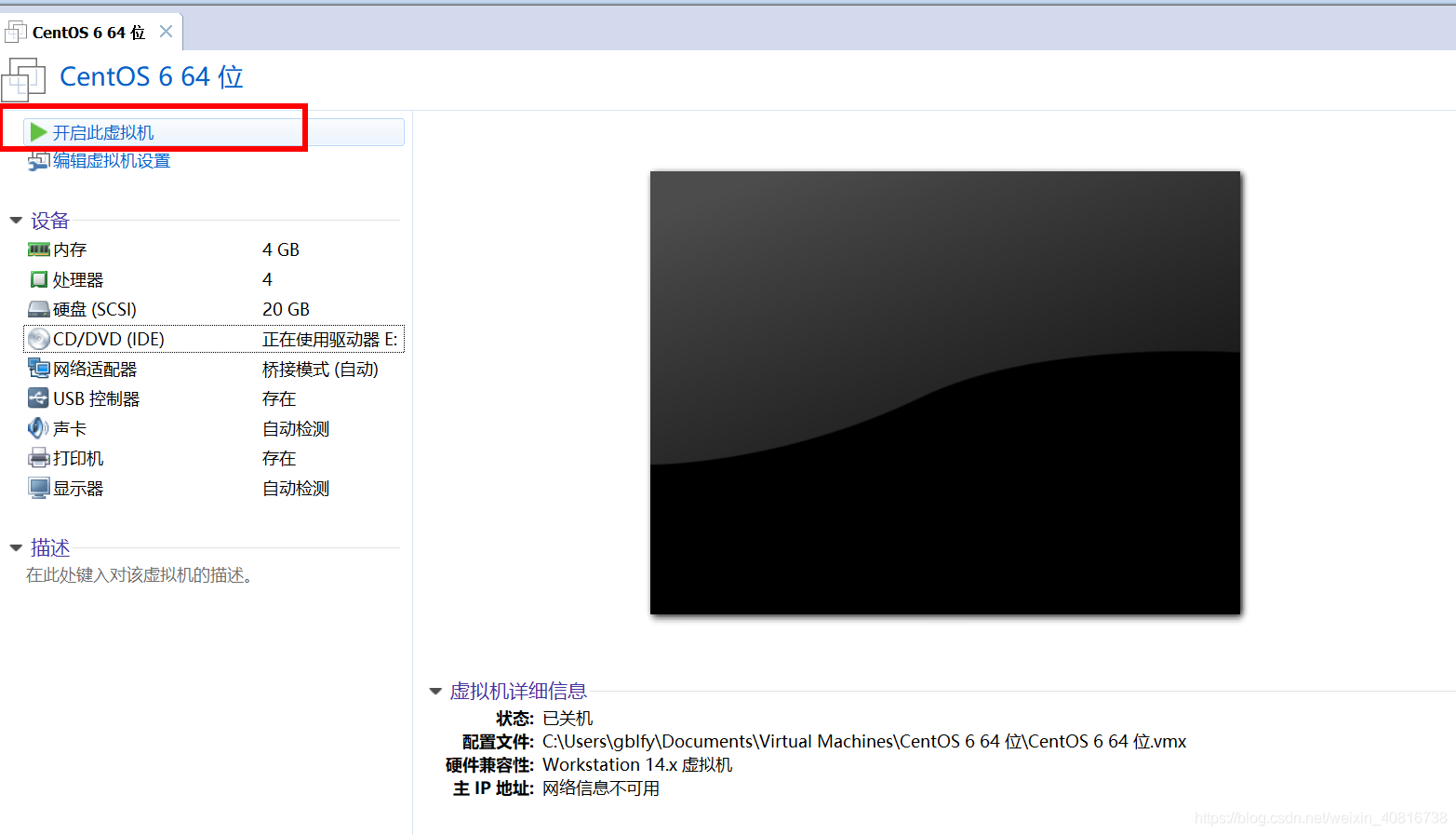Click the edit VM settings icon
The image size is (1456, 835).
pyautogui.click(x=38, y=161)
